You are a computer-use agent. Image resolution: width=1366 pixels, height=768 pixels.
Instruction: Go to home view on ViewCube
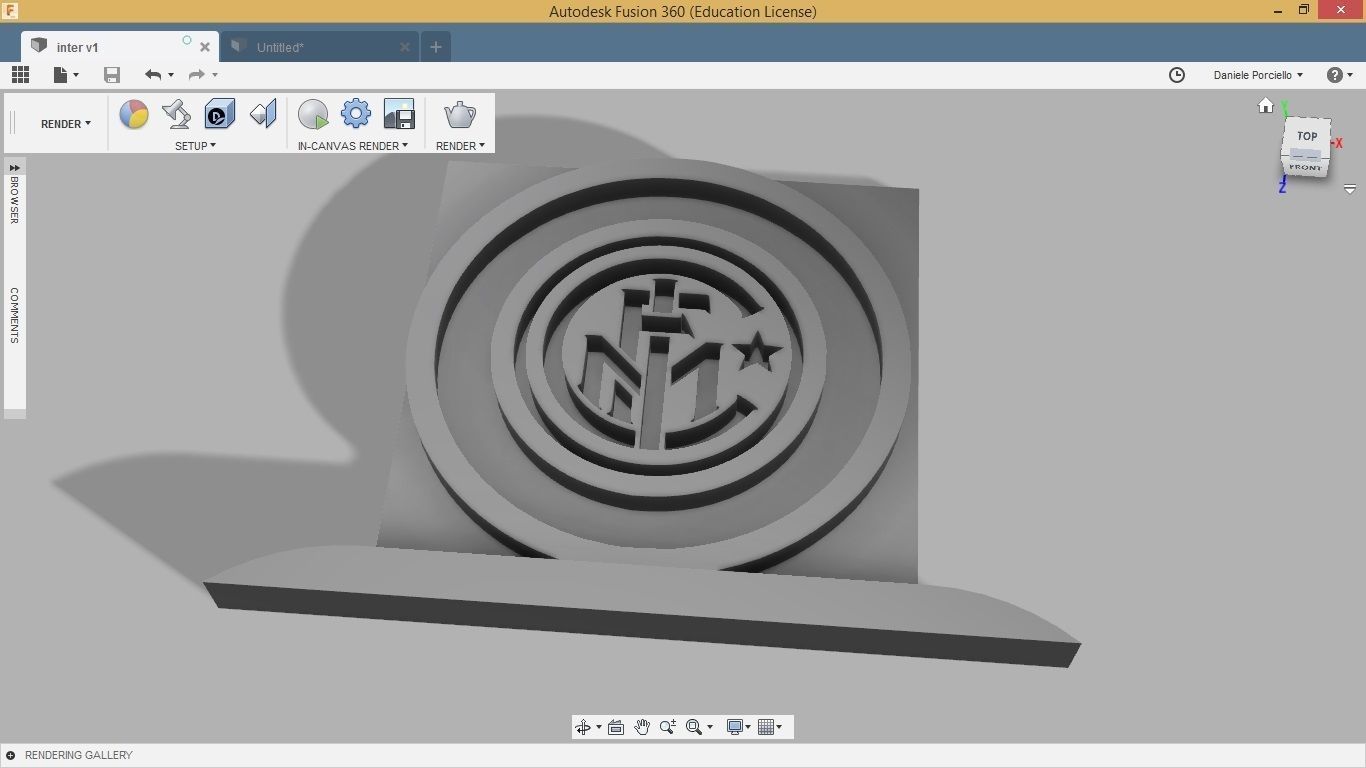(x=1266, y=106)
